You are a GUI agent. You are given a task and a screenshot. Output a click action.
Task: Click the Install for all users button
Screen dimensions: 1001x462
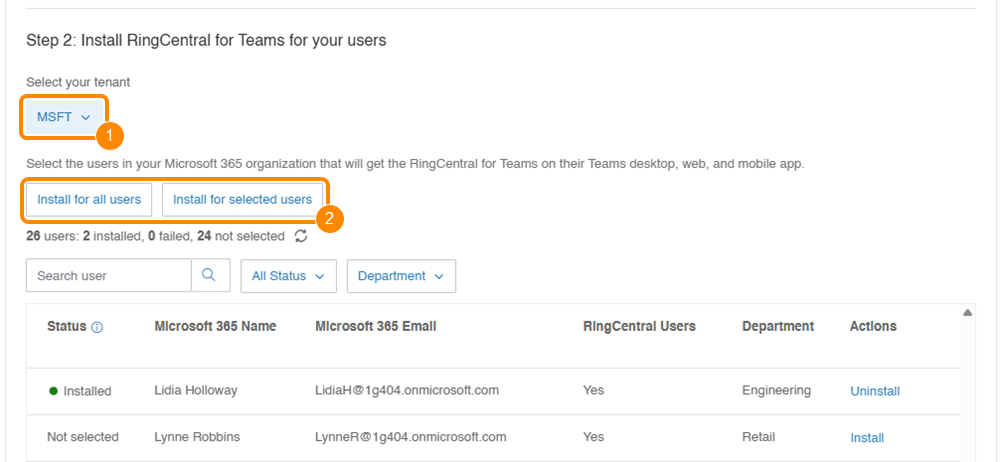coord(89,199)
